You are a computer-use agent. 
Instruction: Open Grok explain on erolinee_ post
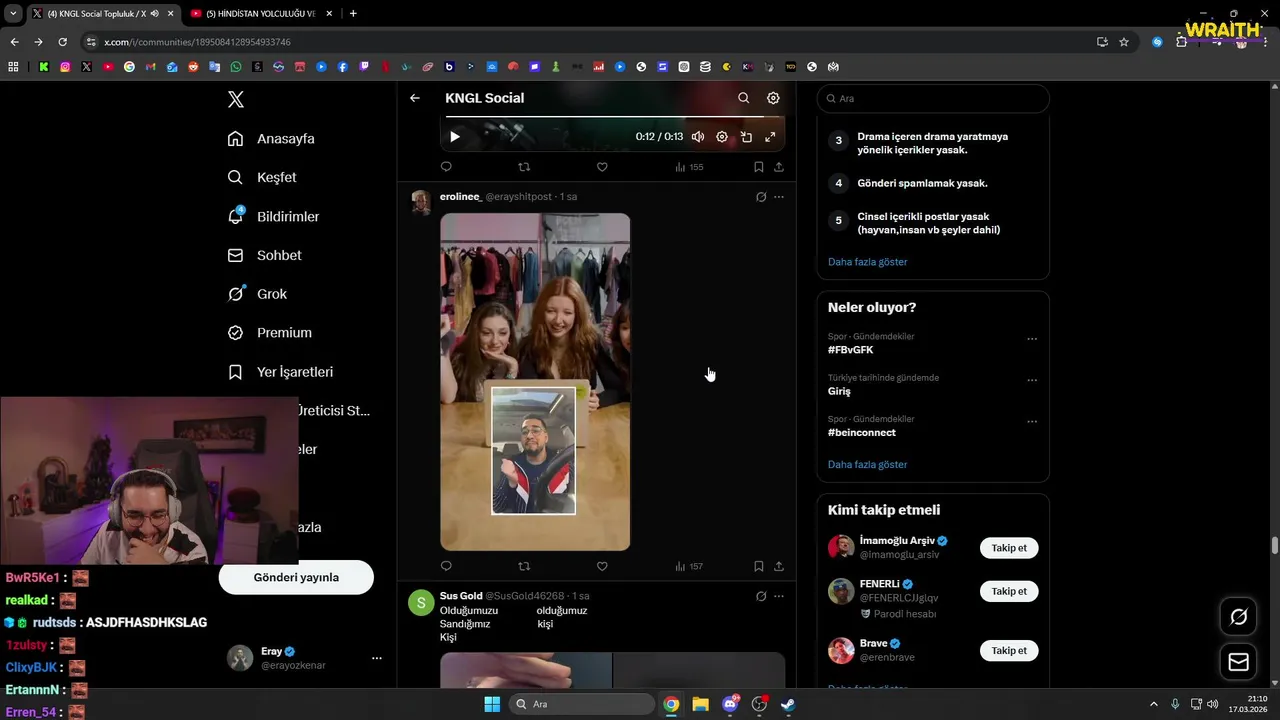pos(761,197)
